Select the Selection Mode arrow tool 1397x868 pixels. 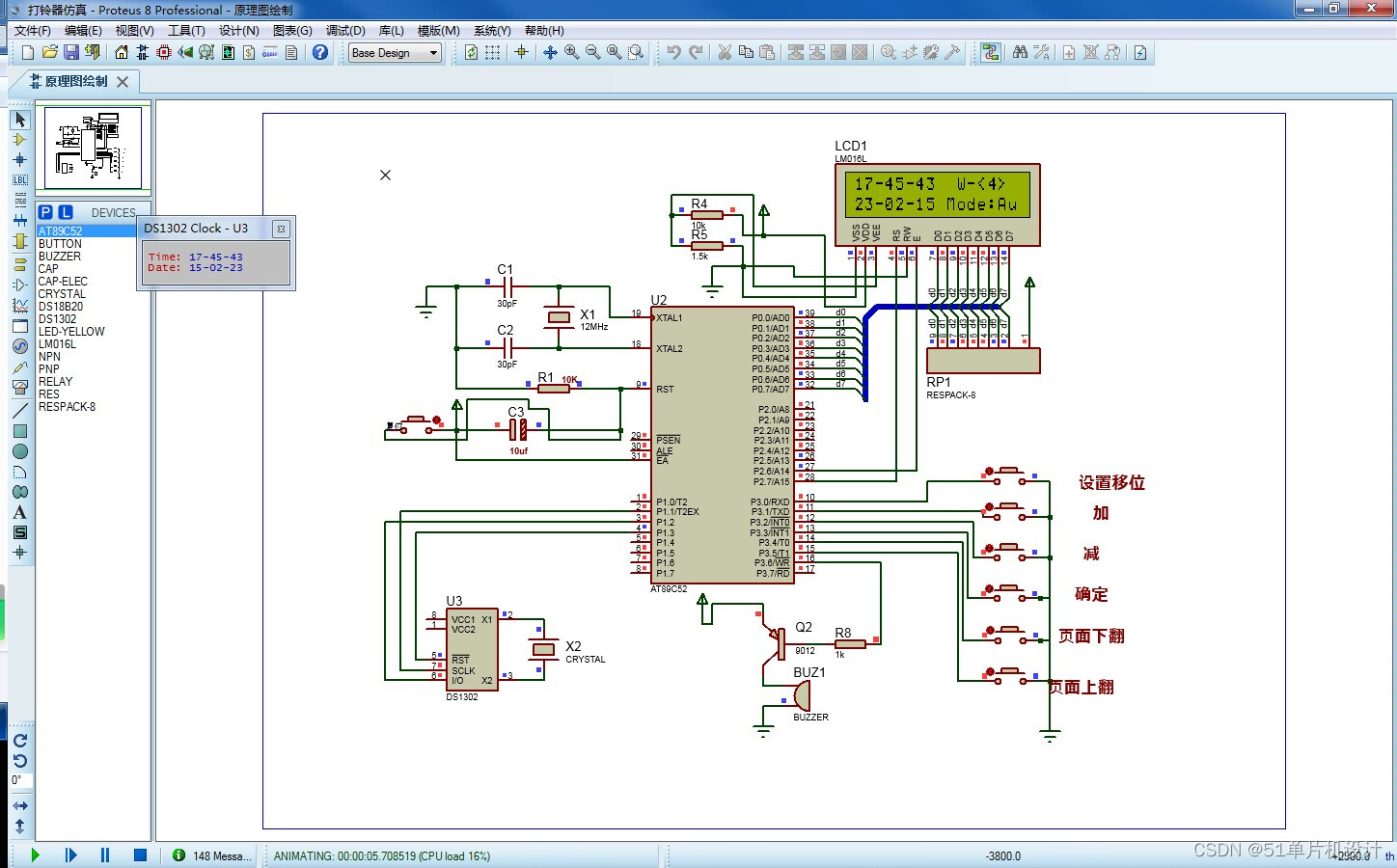click(20, 120)
